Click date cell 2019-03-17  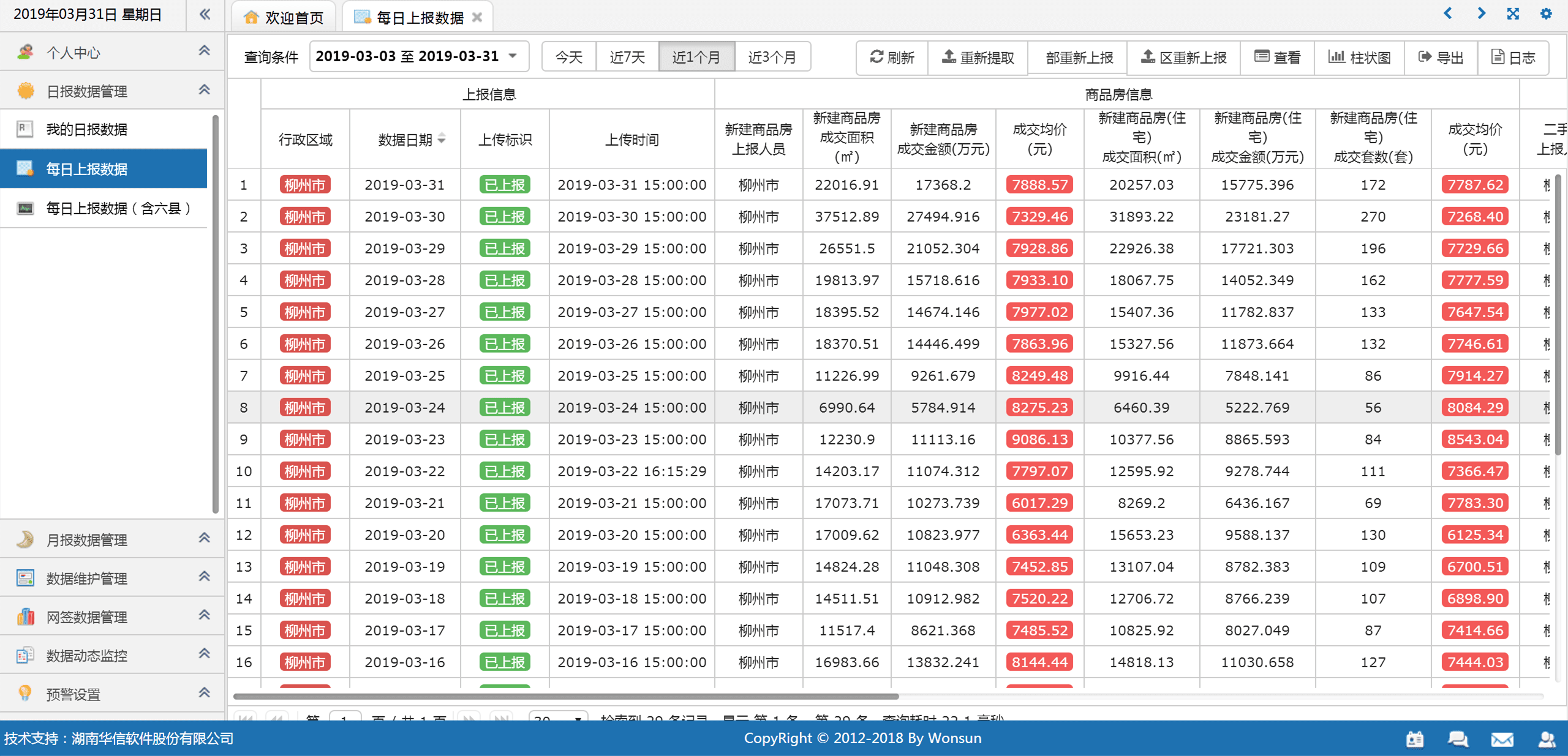pos(405,630)
